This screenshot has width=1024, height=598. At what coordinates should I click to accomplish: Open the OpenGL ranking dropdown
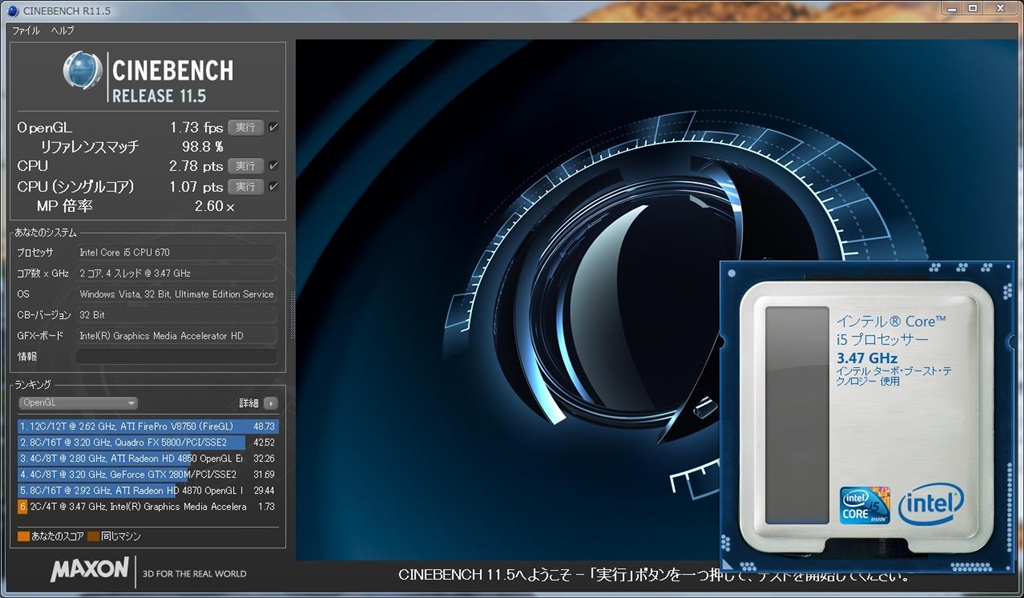click(x=78, y=403)
